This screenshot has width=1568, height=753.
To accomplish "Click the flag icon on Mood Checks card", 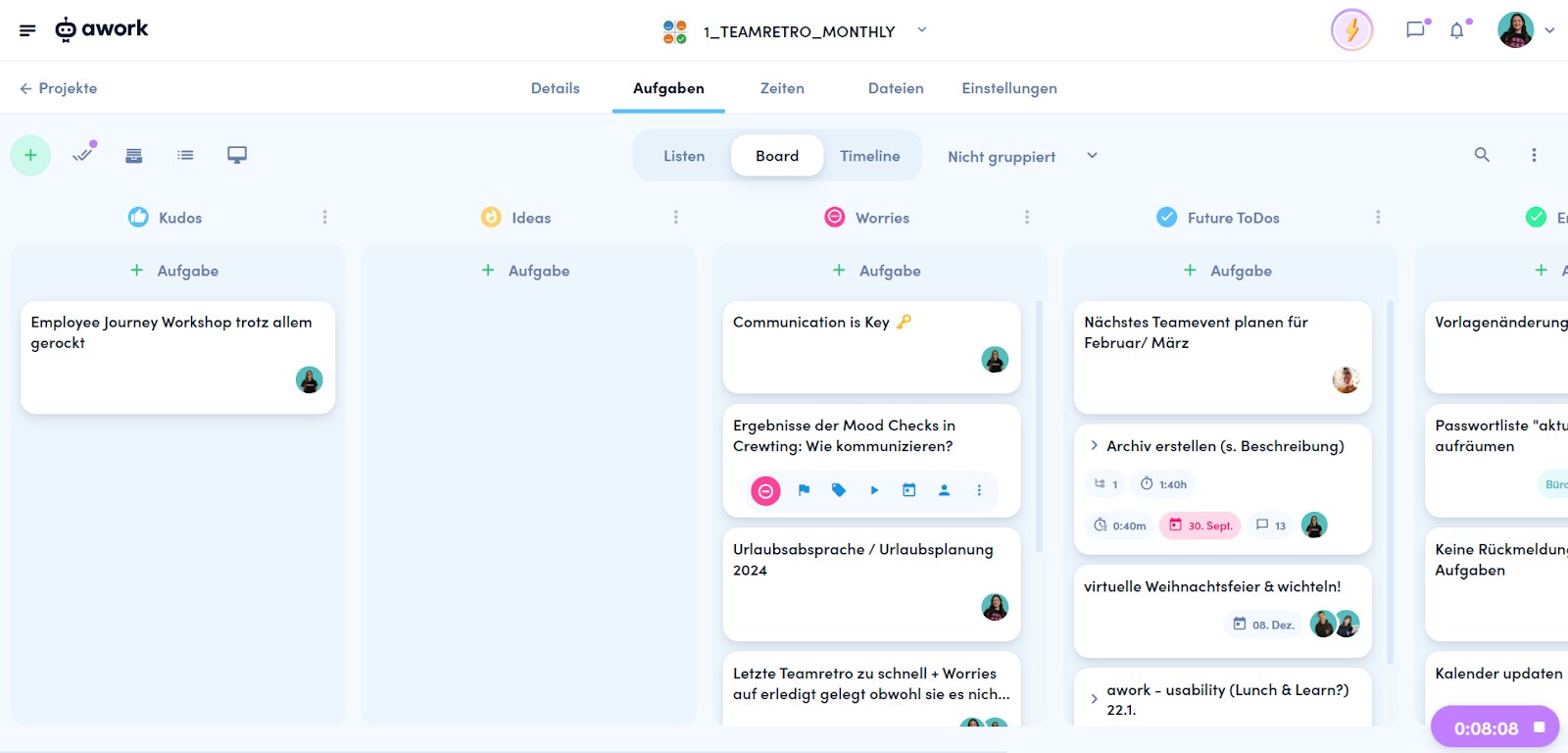I will (804, 490).
